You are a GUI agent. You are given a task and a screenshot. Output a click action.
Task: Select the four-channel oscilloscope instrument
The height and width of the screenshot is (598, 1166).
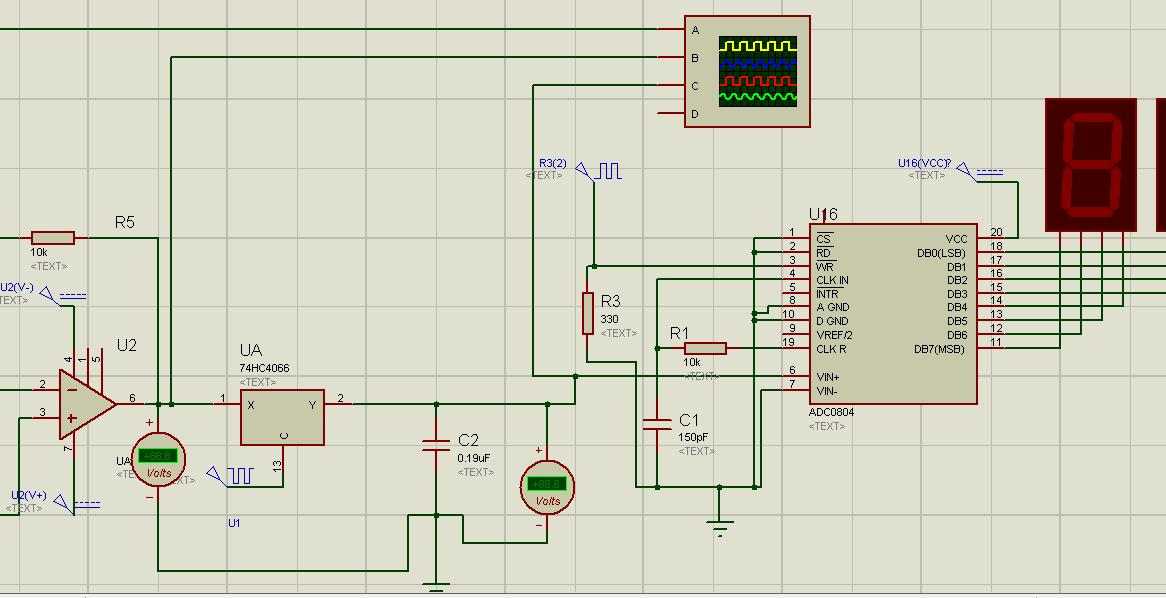click(747, 71)
